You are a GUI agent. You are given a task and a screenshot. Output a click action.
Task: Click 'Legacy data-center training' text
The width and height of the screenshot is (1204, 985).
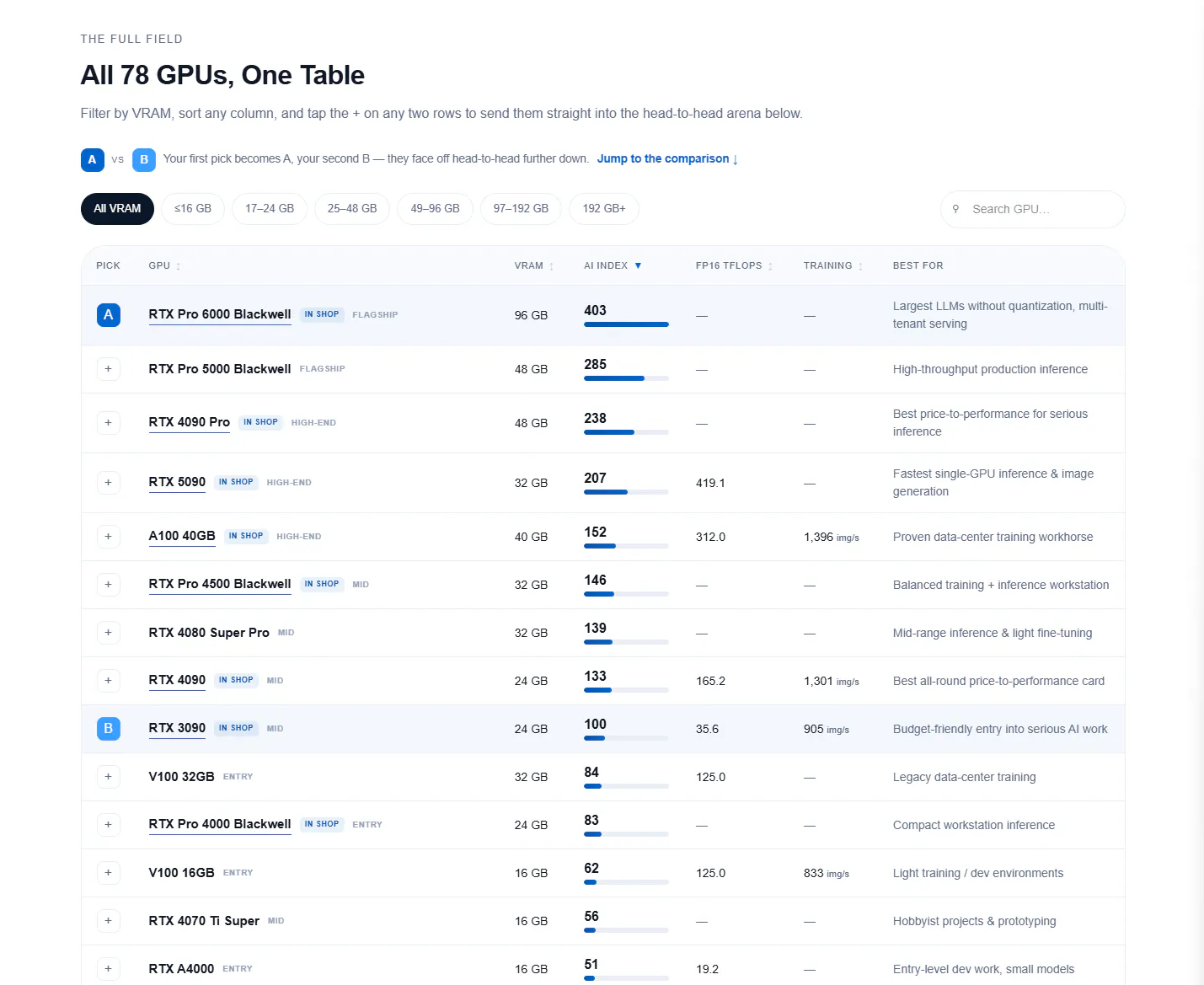964,777
